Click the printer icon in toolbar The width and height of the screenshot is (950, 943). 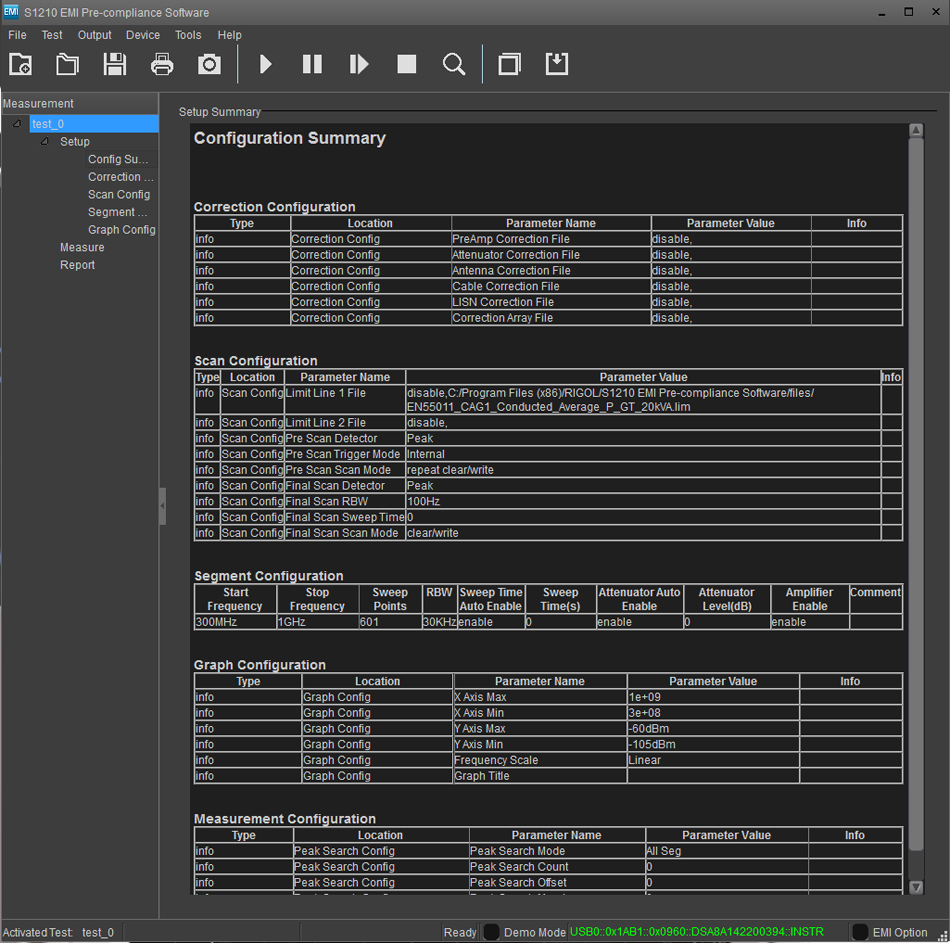pos(162,64)
